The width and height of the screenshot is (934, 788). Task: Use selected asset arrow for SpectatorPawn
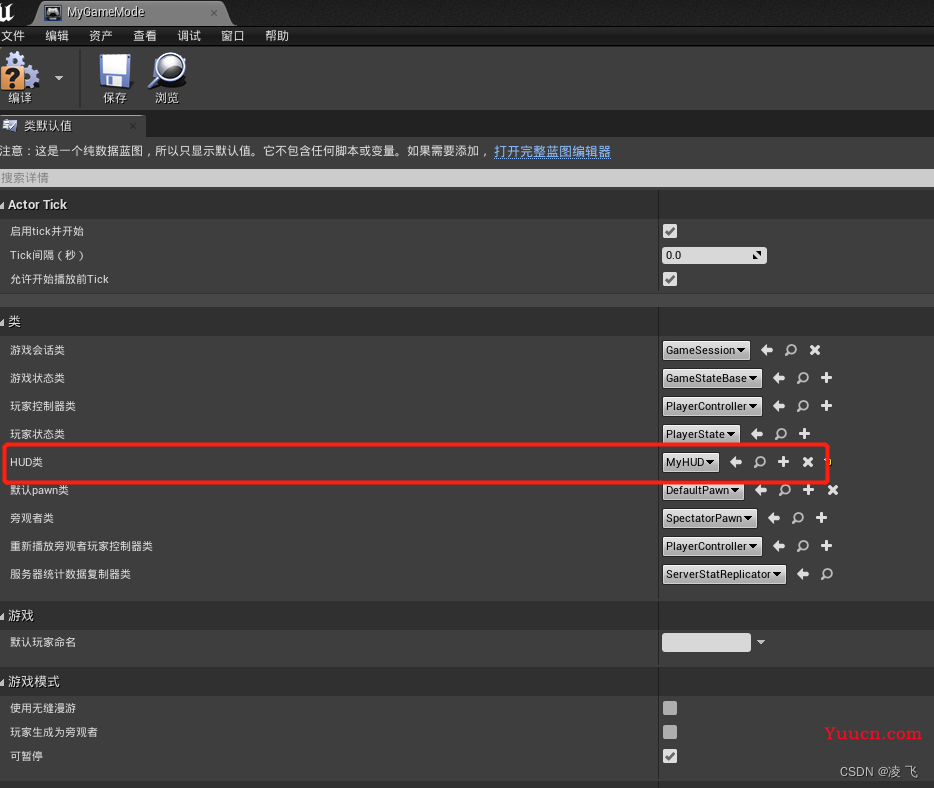[774, 518]
